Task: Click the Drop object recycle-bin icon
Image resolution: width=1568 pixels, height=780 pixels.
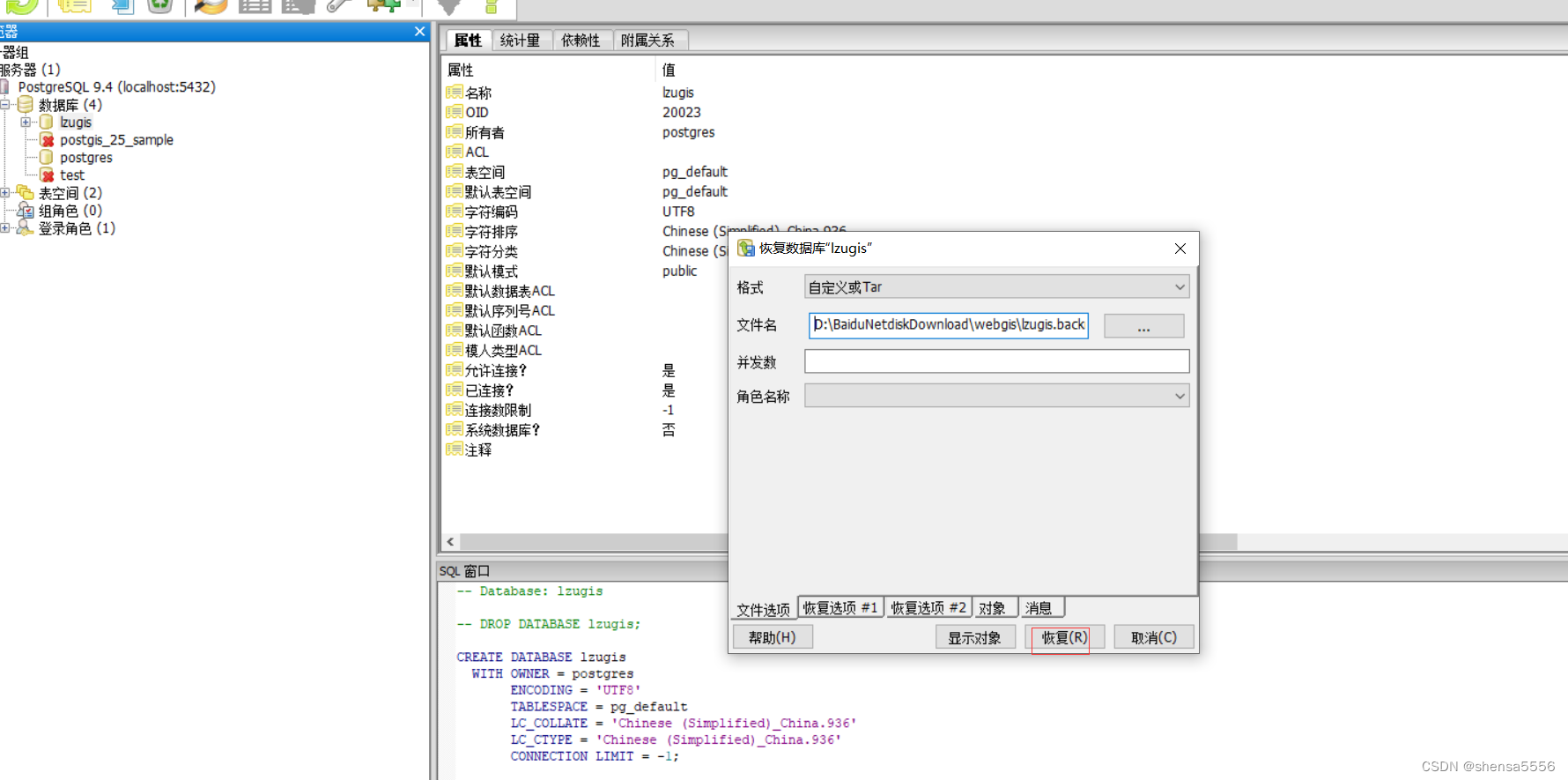Action: tap(159, 5)
